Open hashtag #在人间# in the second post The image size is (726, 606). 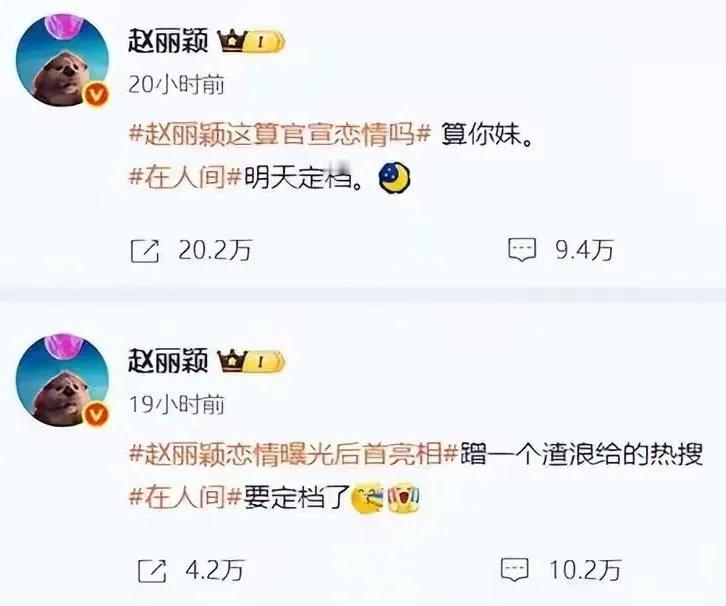pyautogui.click(x=185, y=497)
